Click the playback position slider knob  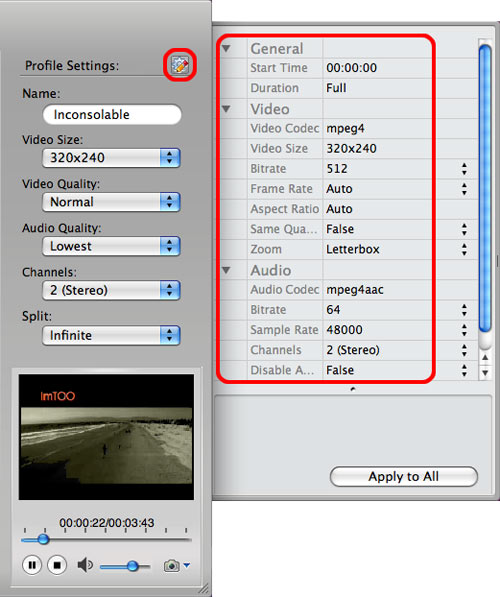[43, 539]
